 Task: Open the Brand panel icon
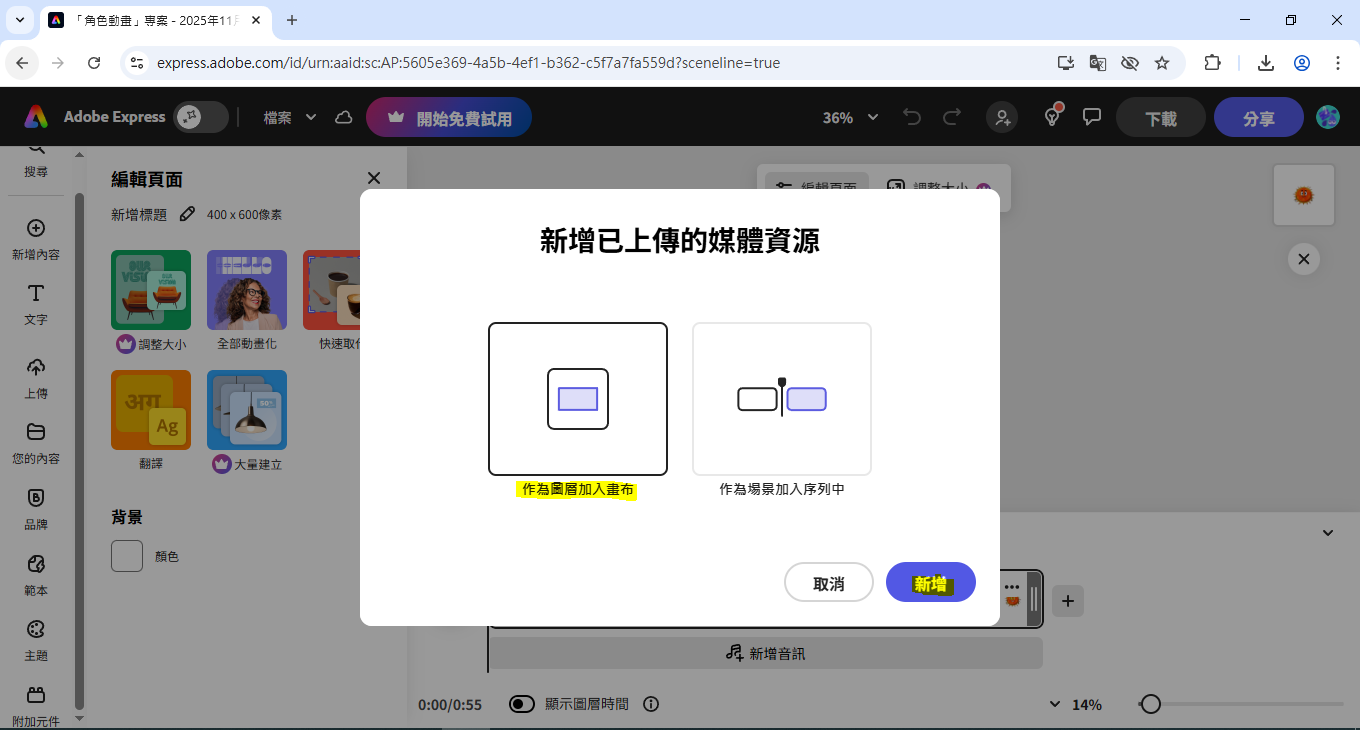coord(36,507)
